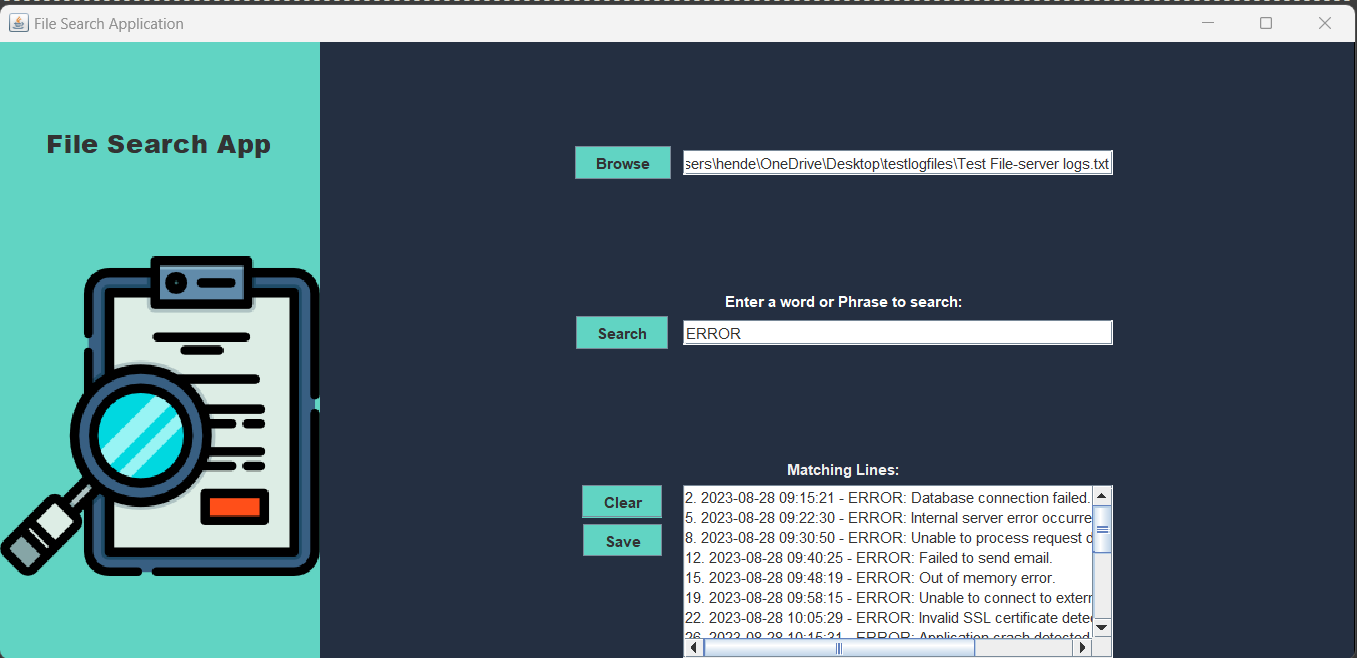Click the Browse button

tap(622, 162)
